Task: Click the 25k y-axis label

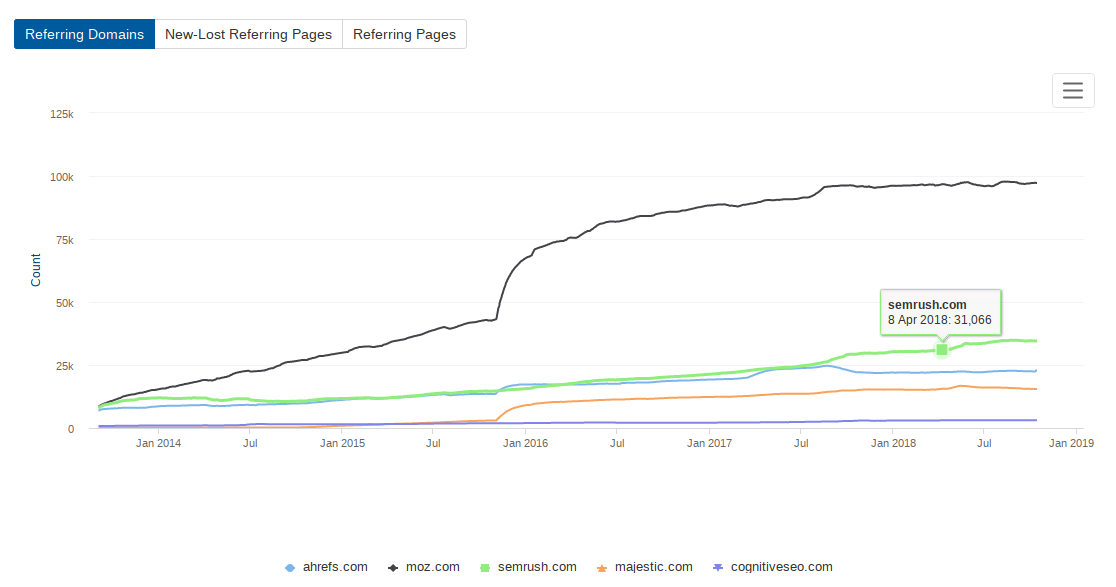Action: pyautogui.click(x=65, y=366)
